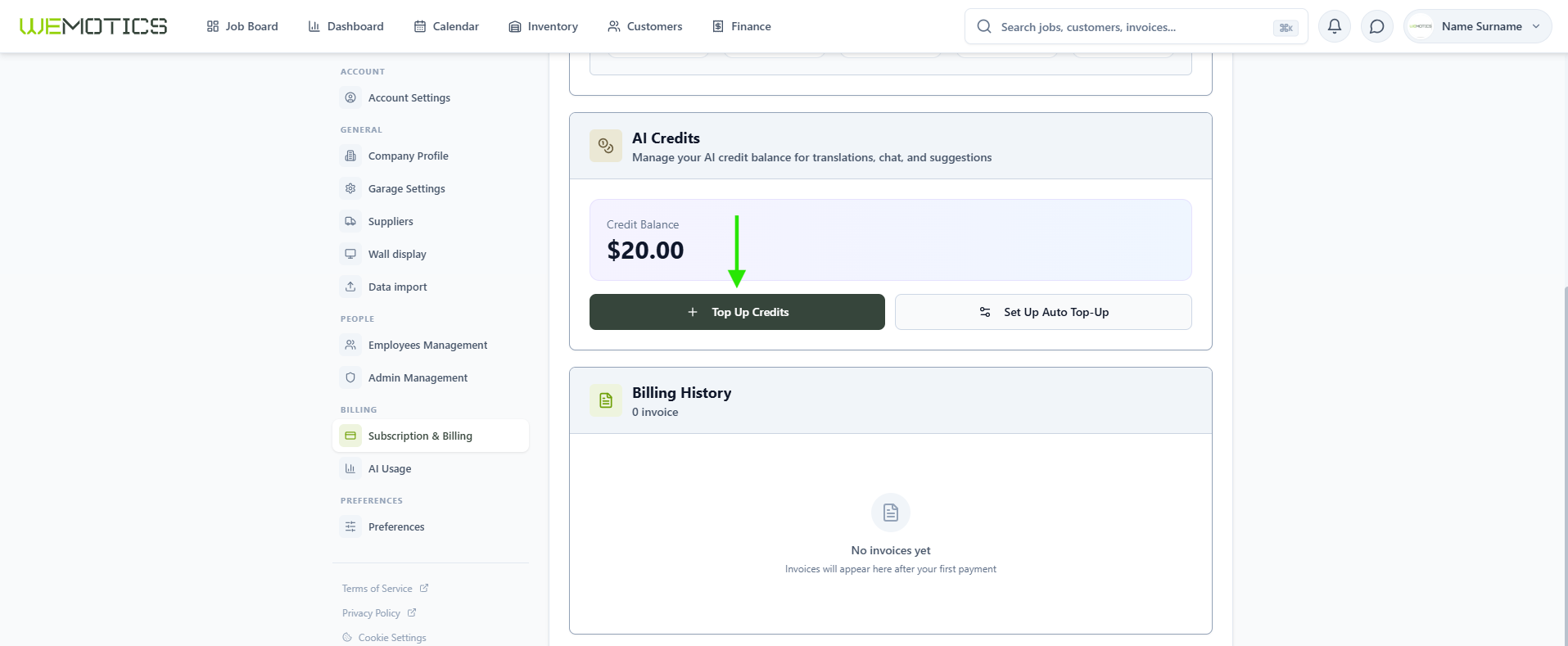1568x646 pixels.
Task: Click the search jobs input field
Action: pyautogui.click(x=1136, y=27)
